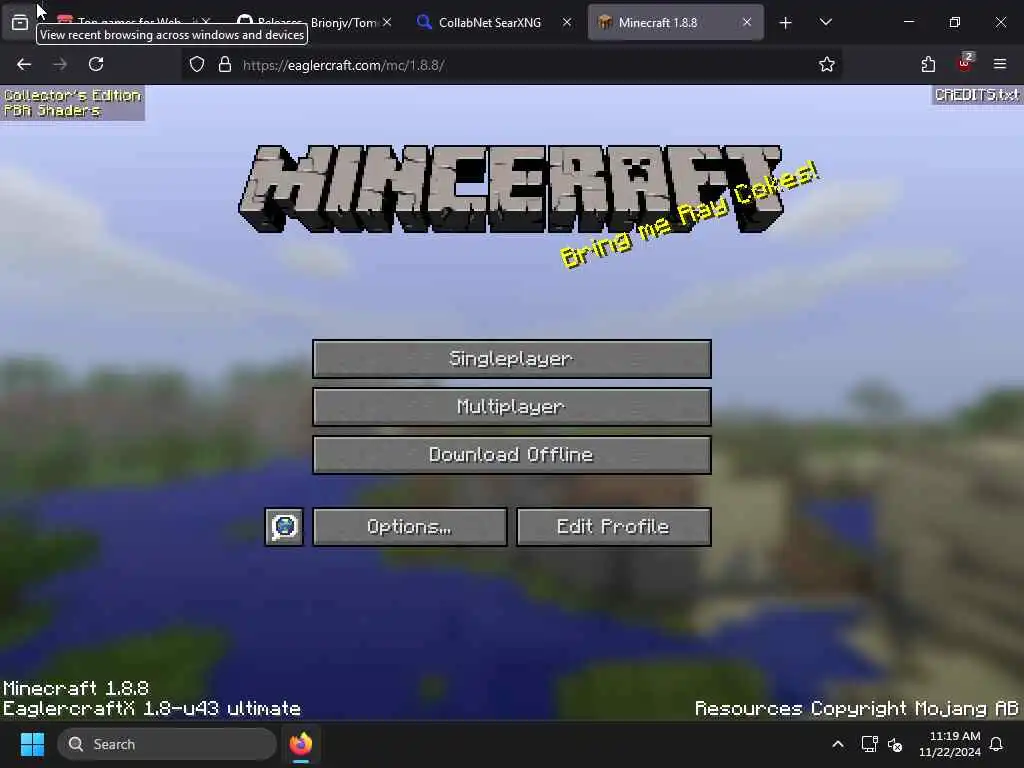Click Resources Copyright Mojang AB text
Viewport: 1024px width, 768px height.
point(857,709)
